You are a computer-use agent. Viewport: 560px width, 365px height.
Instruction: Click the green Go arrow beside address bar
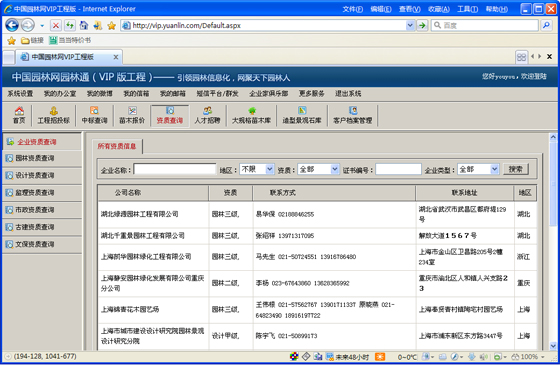[x=422, y=25]
